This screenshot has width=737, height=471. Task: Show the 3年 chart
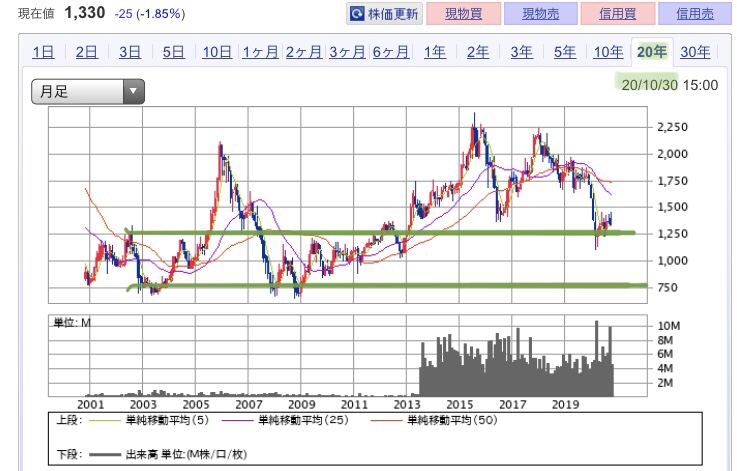pos(522,52)
